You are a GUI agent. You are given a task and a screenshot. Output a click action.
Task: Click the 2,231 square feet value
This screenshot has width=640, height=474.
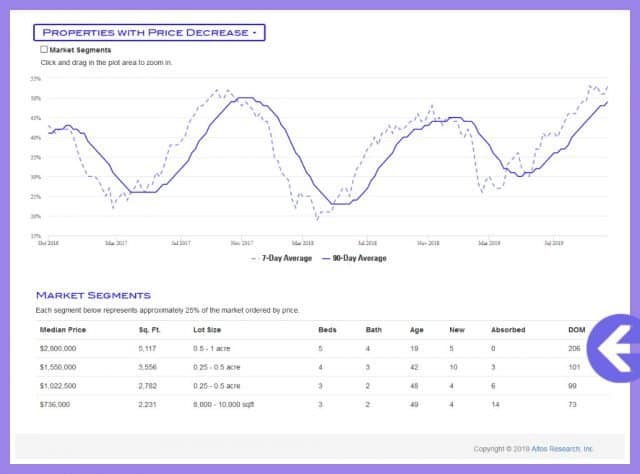(x=147, y=404)
